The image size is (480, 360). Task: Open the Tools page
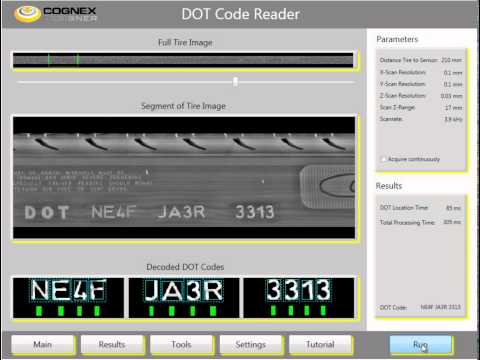pyautogui.click(x=181, y=344)
